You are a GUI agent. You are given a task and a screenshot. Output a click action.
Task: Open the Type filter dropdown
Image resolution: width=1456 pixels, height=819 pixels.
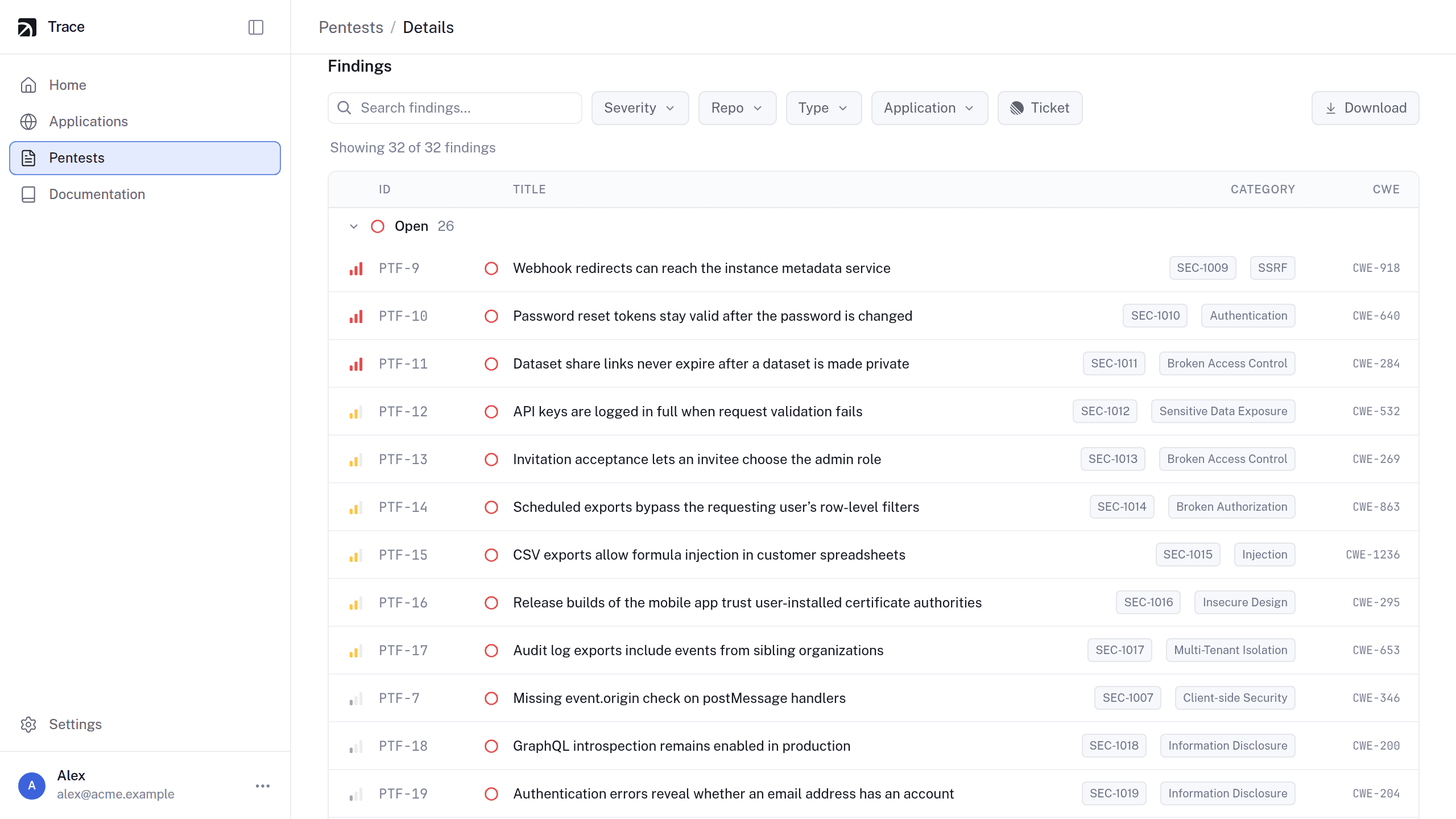pyautogui.click(x=824, y=108)
